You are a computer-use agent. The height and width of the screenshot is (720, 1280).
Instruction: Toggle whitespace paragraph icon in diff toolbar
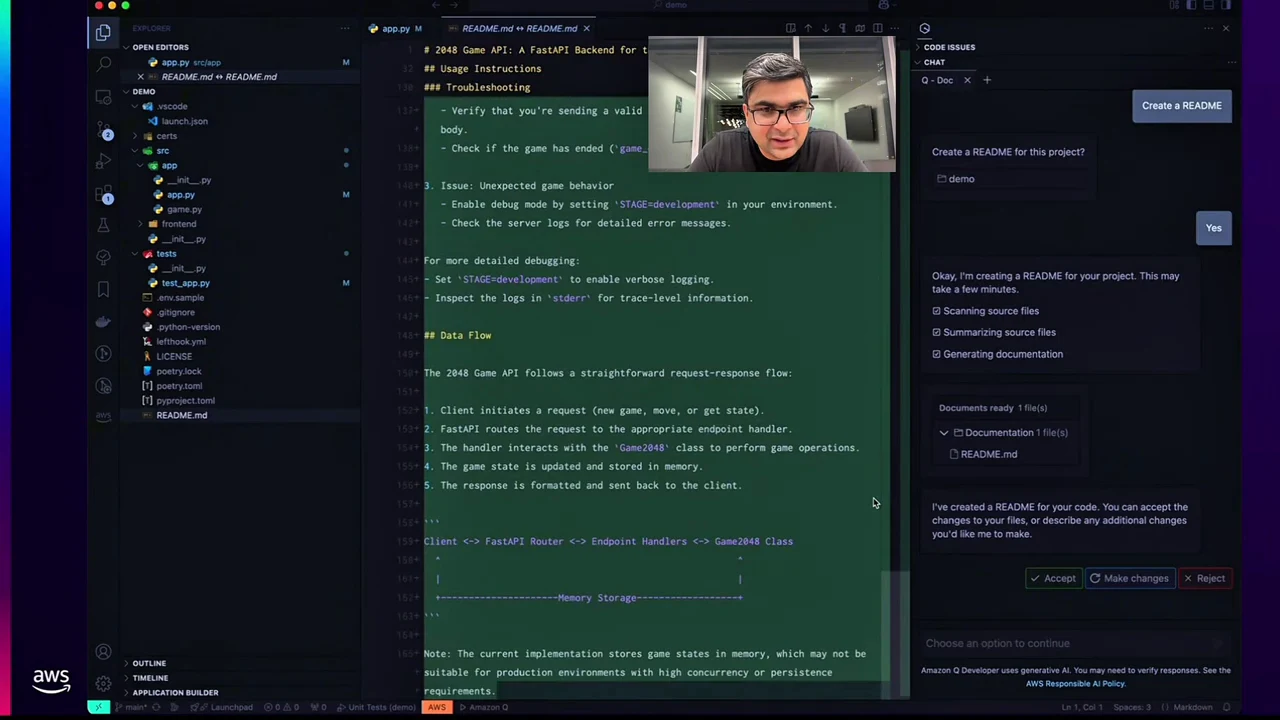click(843, 28)
